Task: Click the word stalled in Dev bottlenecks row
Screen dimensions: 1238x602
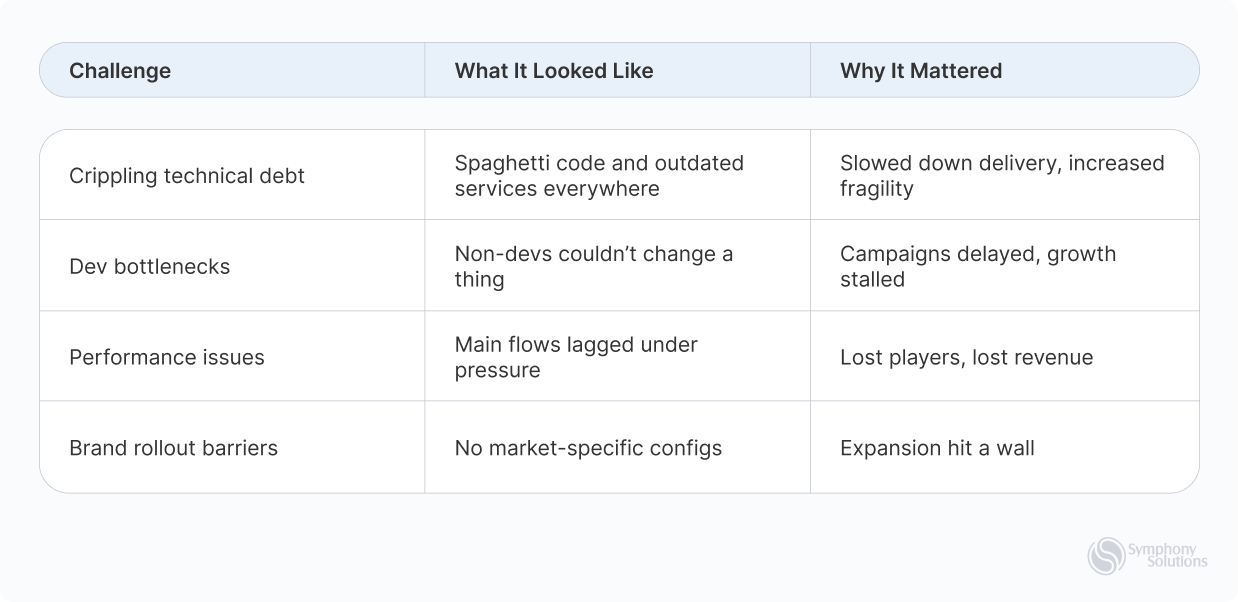Action: coord(872,280)
